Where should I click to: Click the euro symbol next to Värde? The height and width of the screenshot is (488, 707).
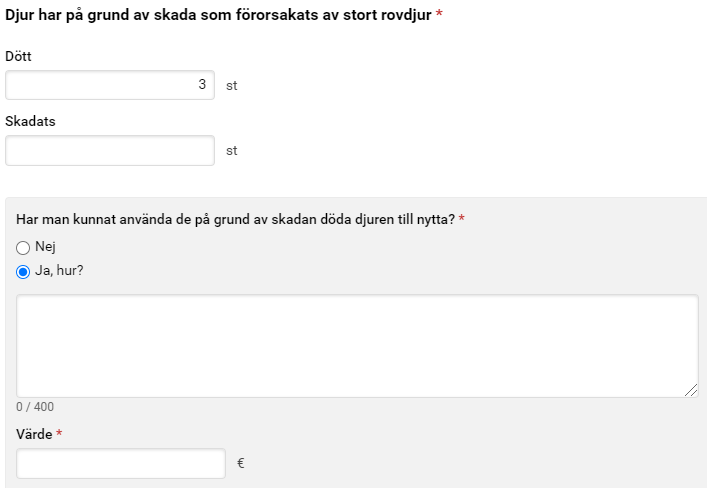[x=241, y=463]
